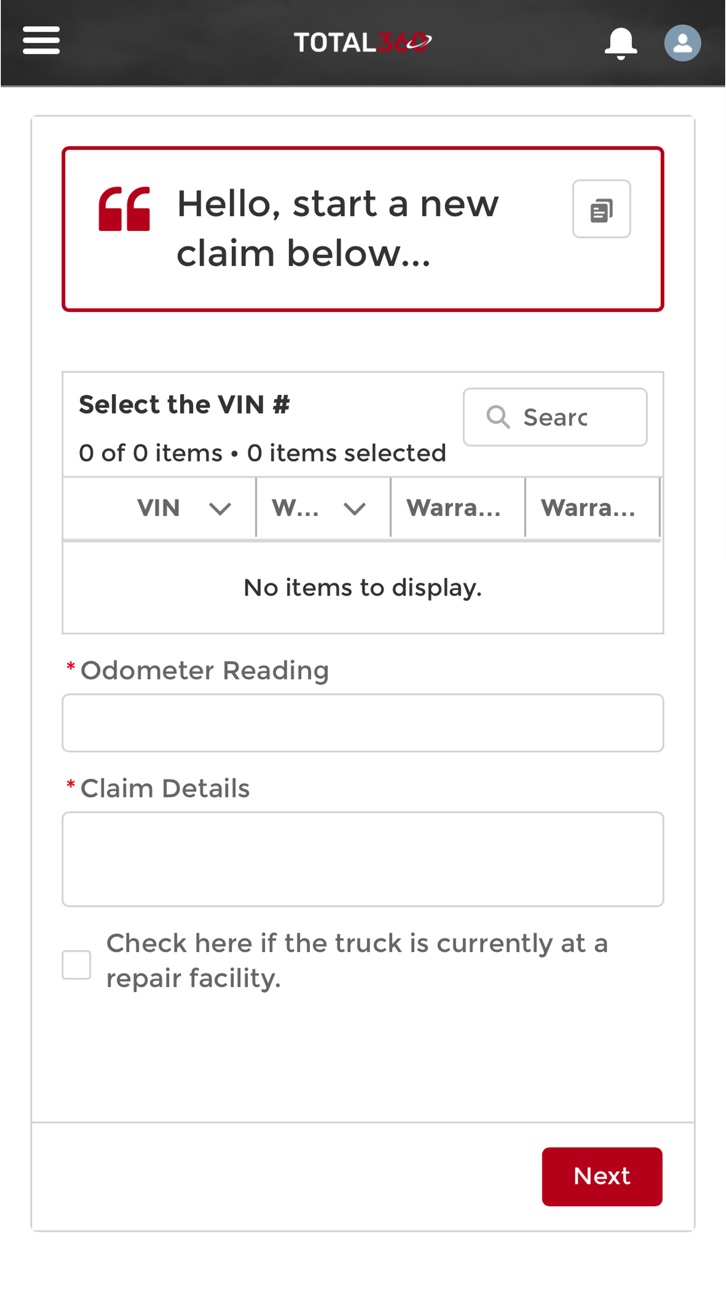The image size is (726, 1290).
Task: Click the search magnifier icon
Action: click(498, 416)
